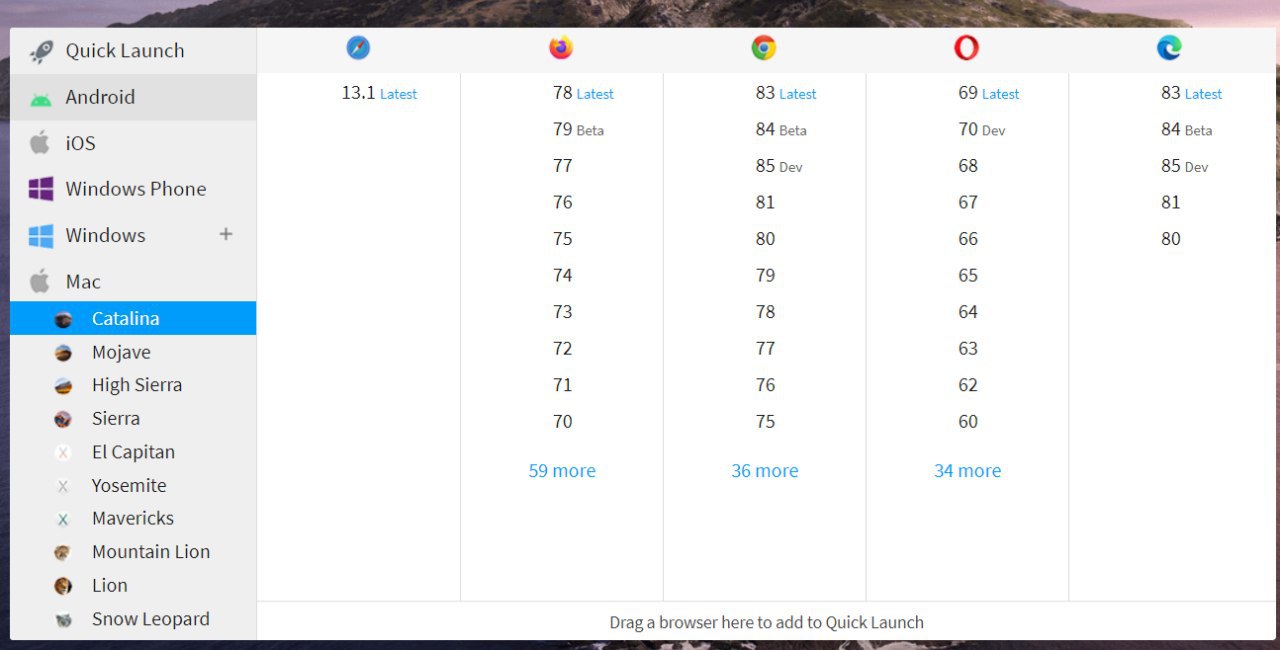Select Firefox version 74
The width and height of the screenshot is (1280, 650).
[562, 275]
